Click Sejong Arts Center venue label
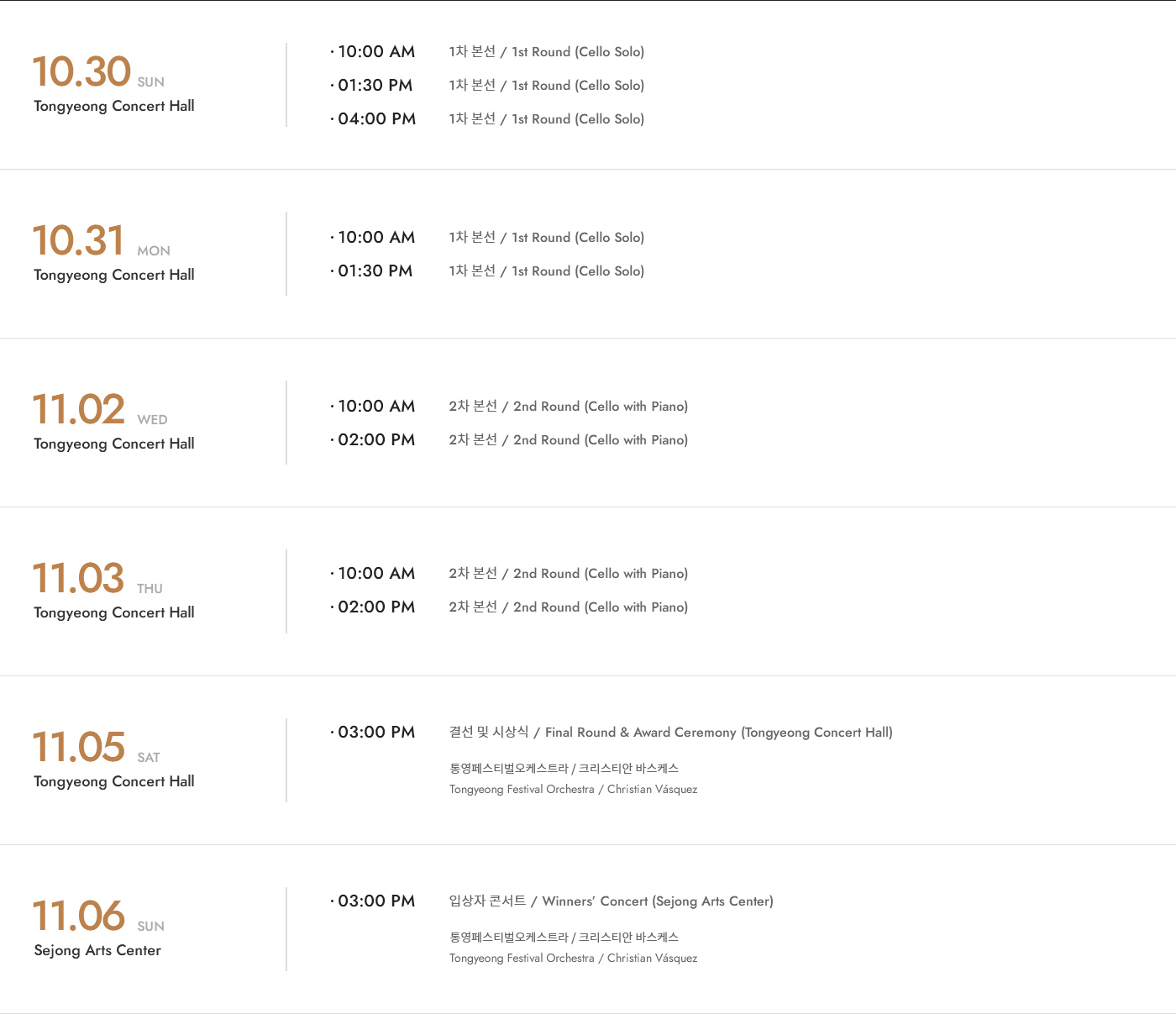This screenshot has height=1014, width=1176. pos(97,950)
